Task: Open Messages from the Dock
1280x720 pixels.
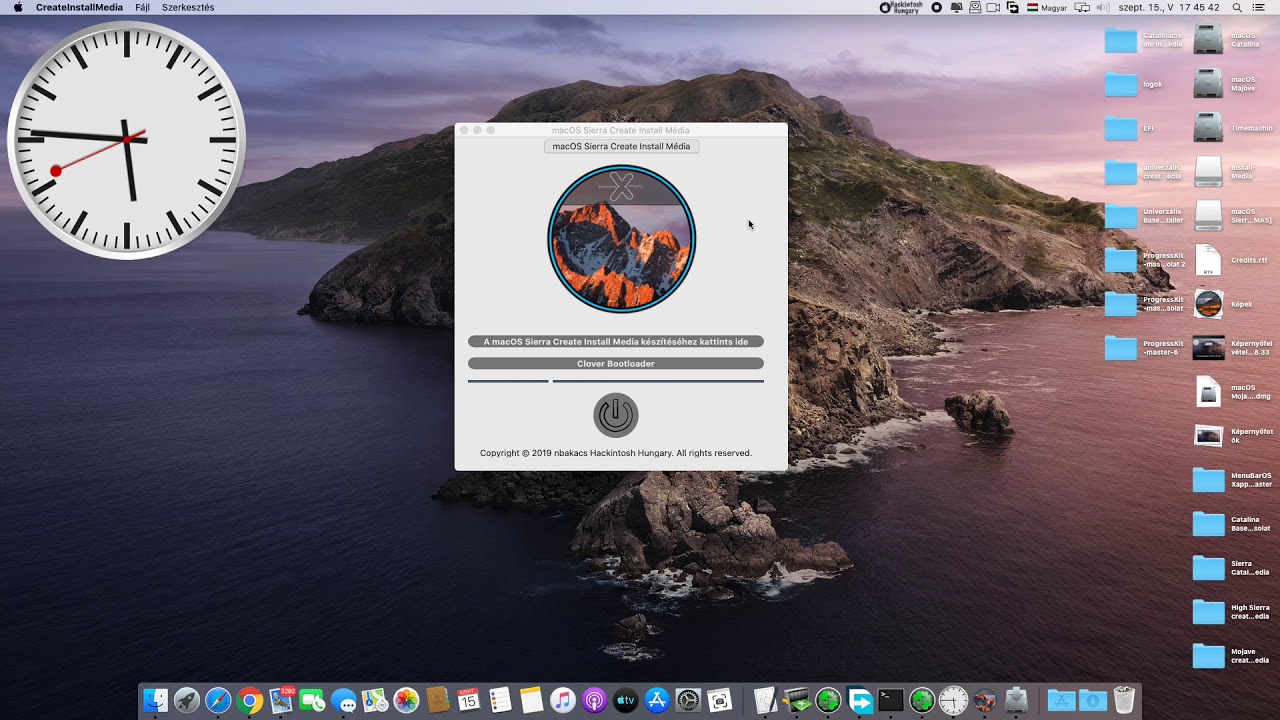Action: click(x=344, y=701)
